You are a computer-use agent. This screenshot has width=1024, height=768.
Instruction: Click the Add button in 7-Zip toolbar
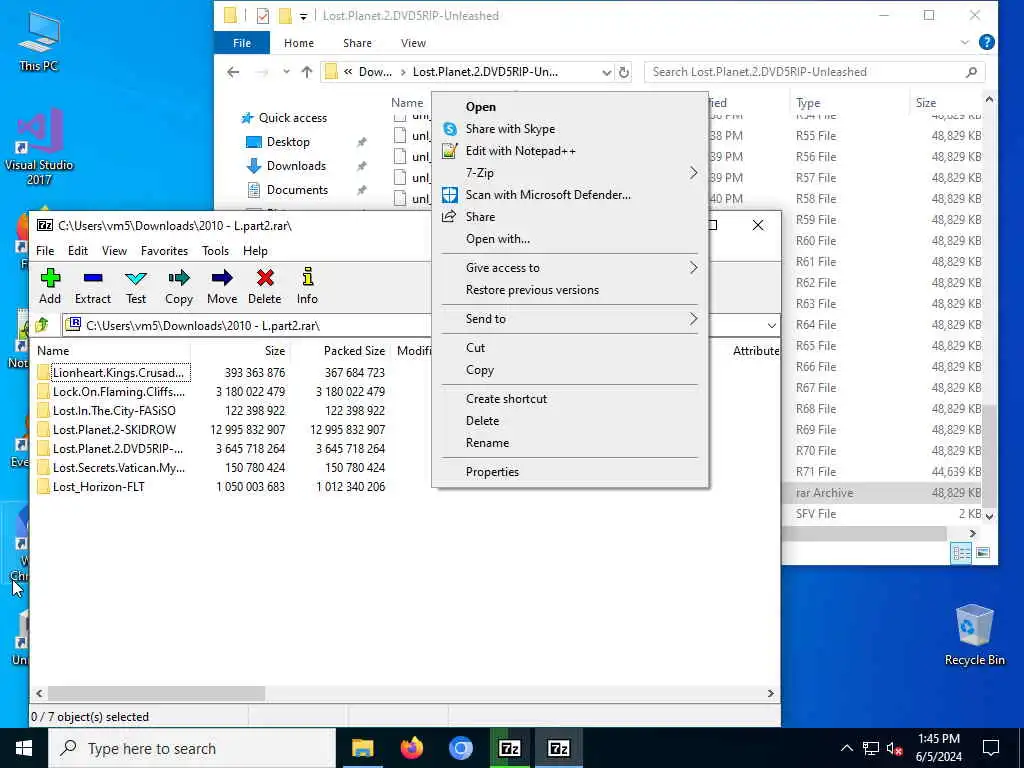50,286
